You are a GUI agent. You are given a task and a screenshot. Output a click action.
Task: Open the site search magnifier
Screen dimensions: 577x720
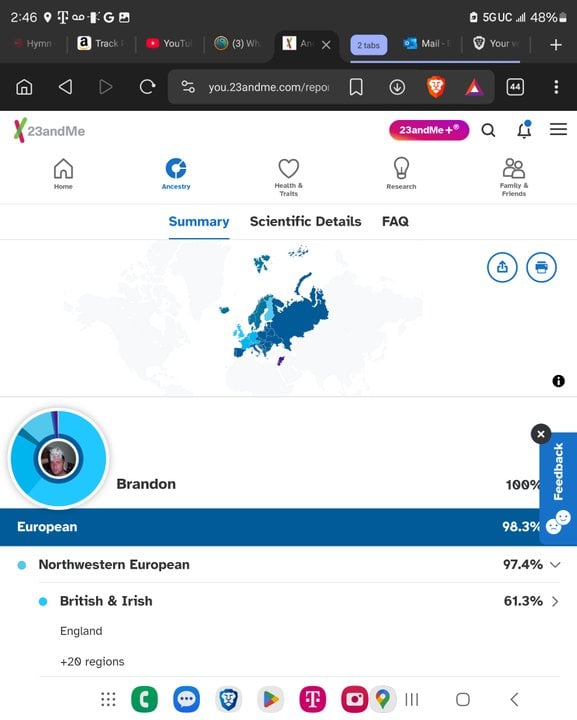(488, 130)
